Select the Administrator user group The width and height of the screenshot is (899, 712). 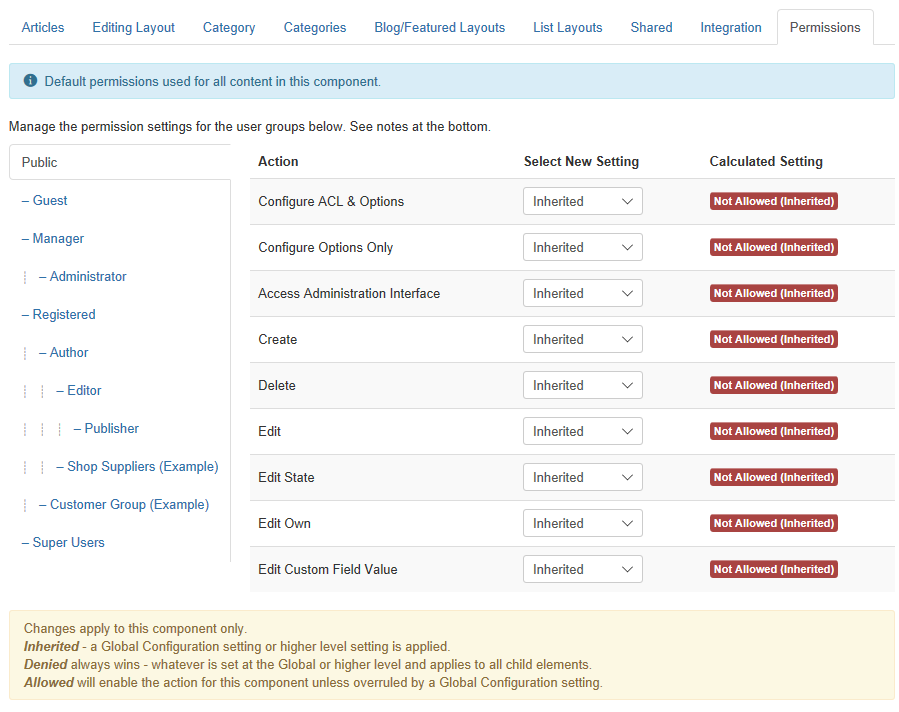point(83,276)
